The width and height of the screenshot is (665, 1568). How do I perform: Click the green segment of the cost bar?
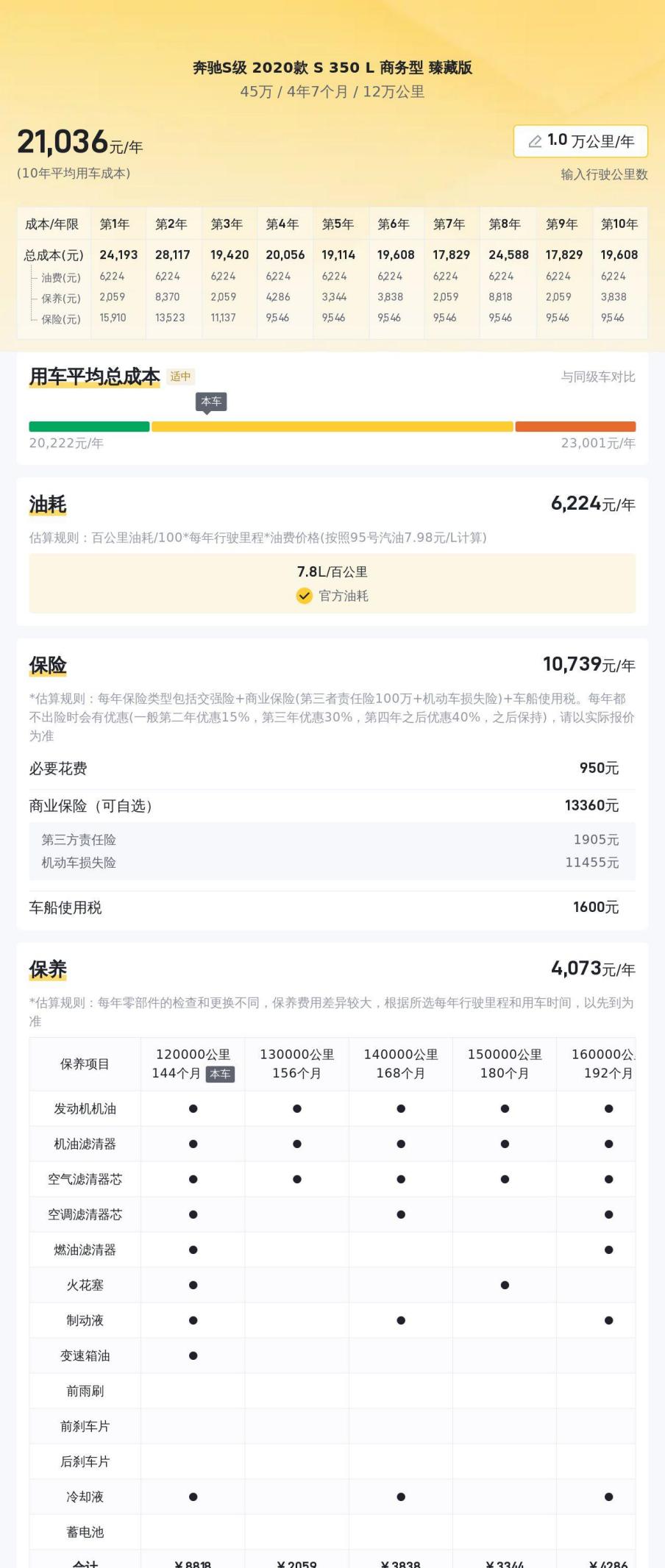89,427
